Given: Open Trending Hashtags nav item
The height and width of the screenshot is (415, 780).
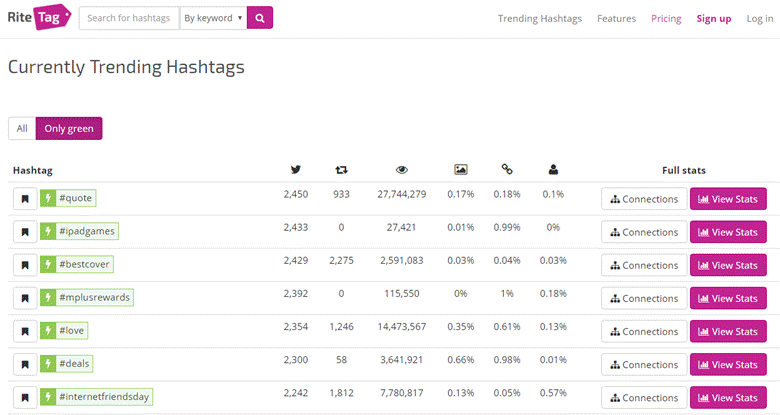Looking at the screenshot, I should 540,19.
